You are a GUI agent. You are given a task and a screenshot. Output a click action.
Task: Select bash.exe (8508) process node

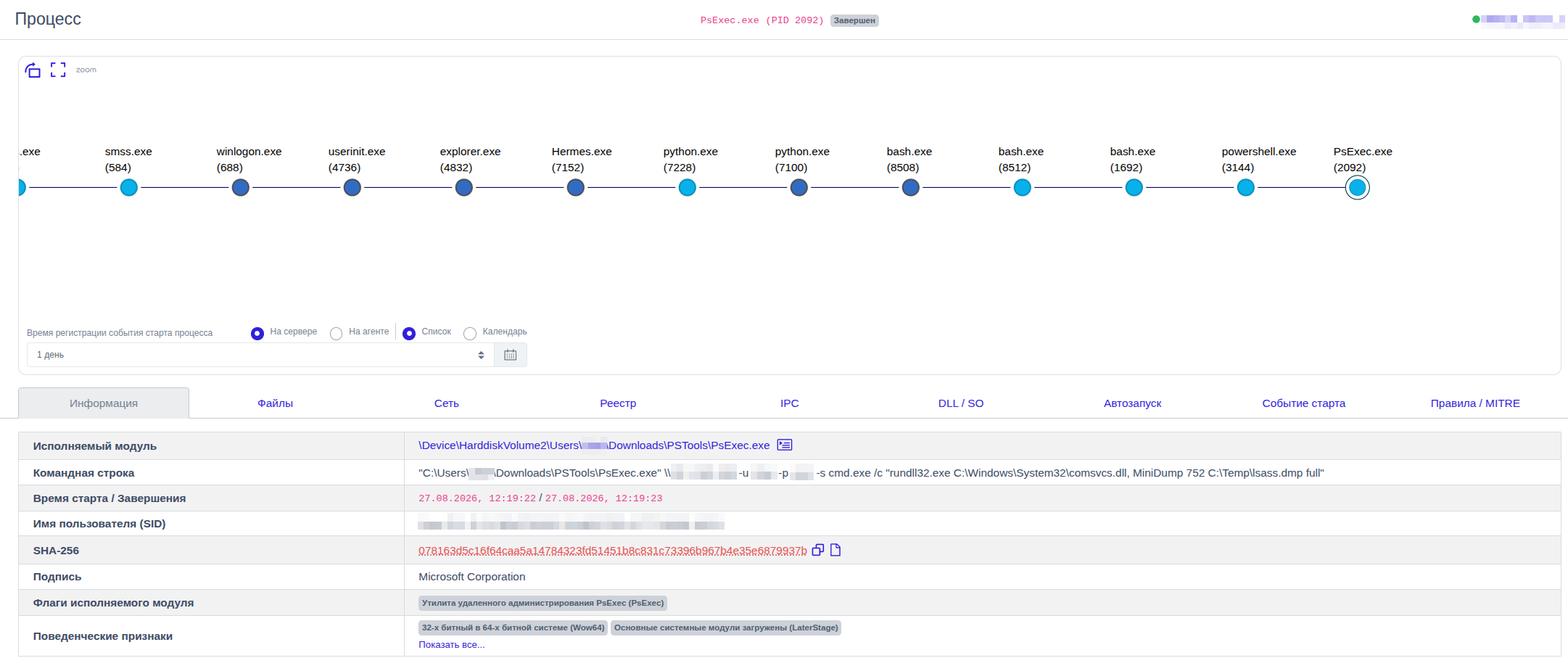[x=911, y=188]
